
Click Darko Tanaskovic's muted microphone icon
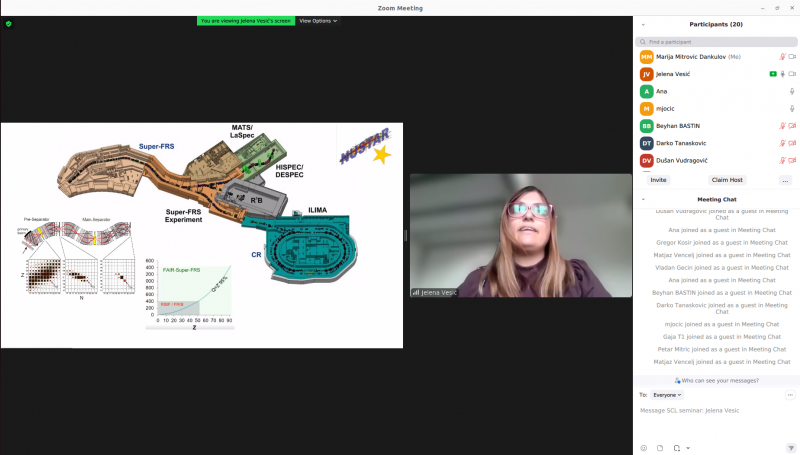click(x=782, y=143)
